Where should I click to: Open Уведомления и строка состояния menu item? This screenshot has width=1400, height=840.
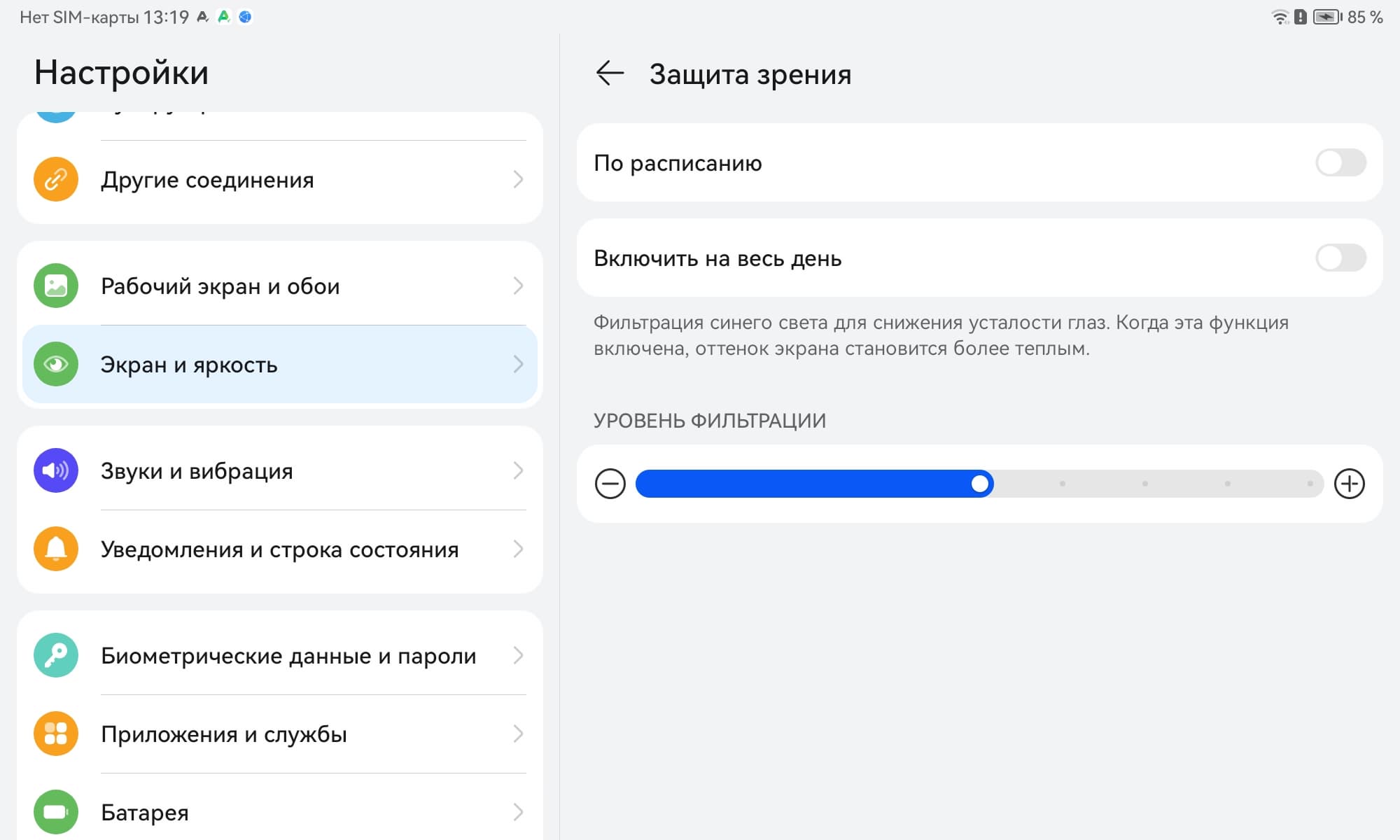point(280,549)
